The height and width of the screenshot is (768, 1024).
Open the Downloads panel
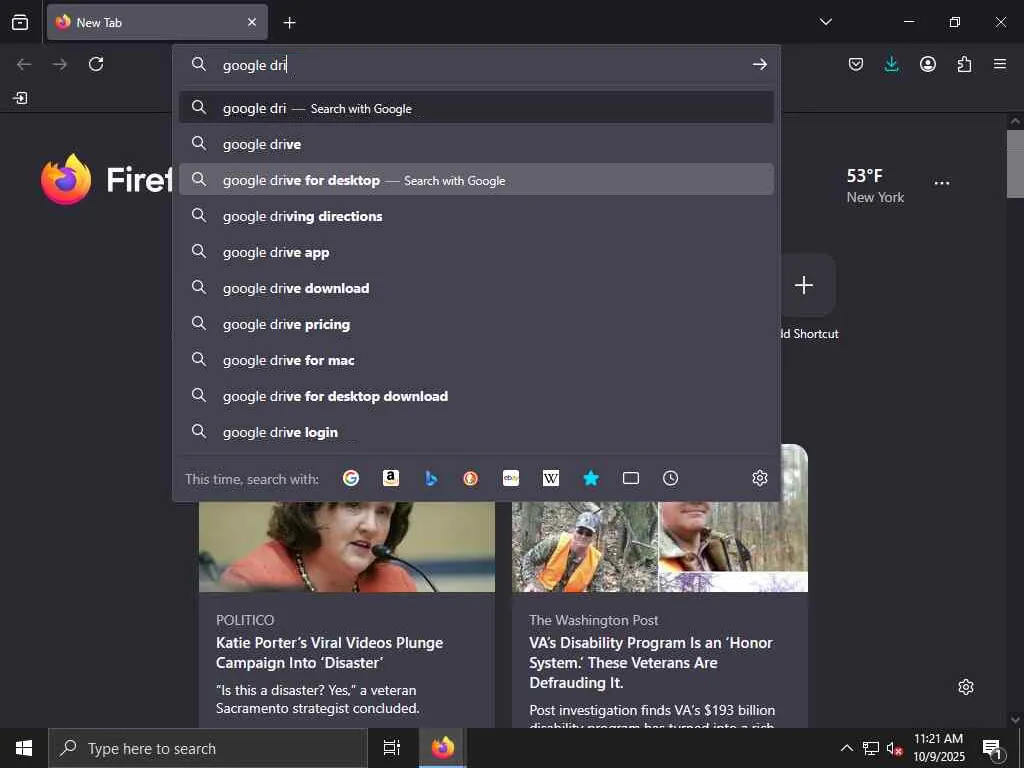coord(891,64)
